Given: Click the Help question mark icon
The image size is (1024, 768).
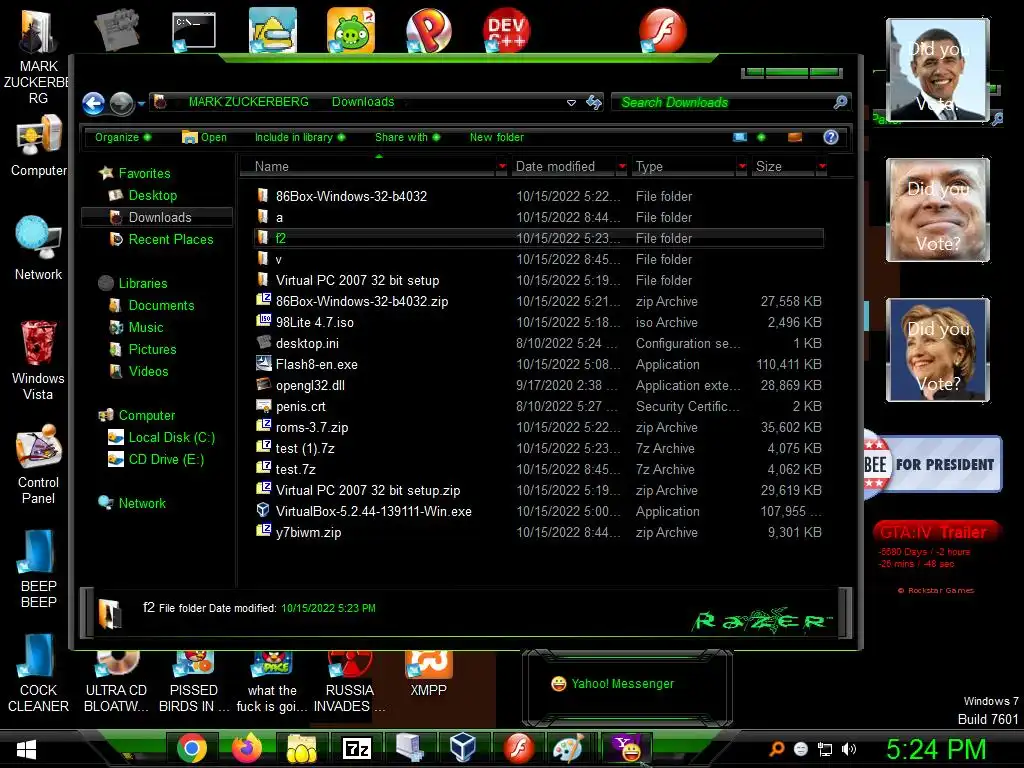Looking at the screenshot, I should [x=831, y=137].
